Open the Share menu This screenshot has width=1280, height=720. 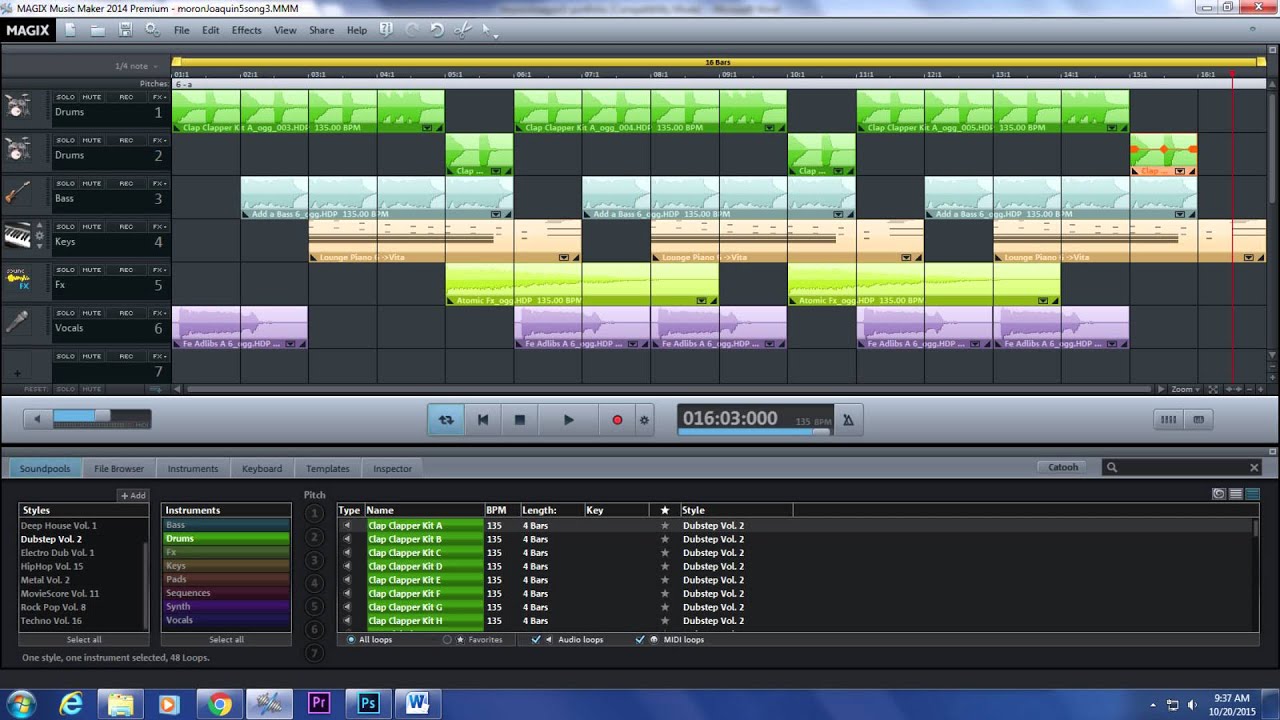322,30
